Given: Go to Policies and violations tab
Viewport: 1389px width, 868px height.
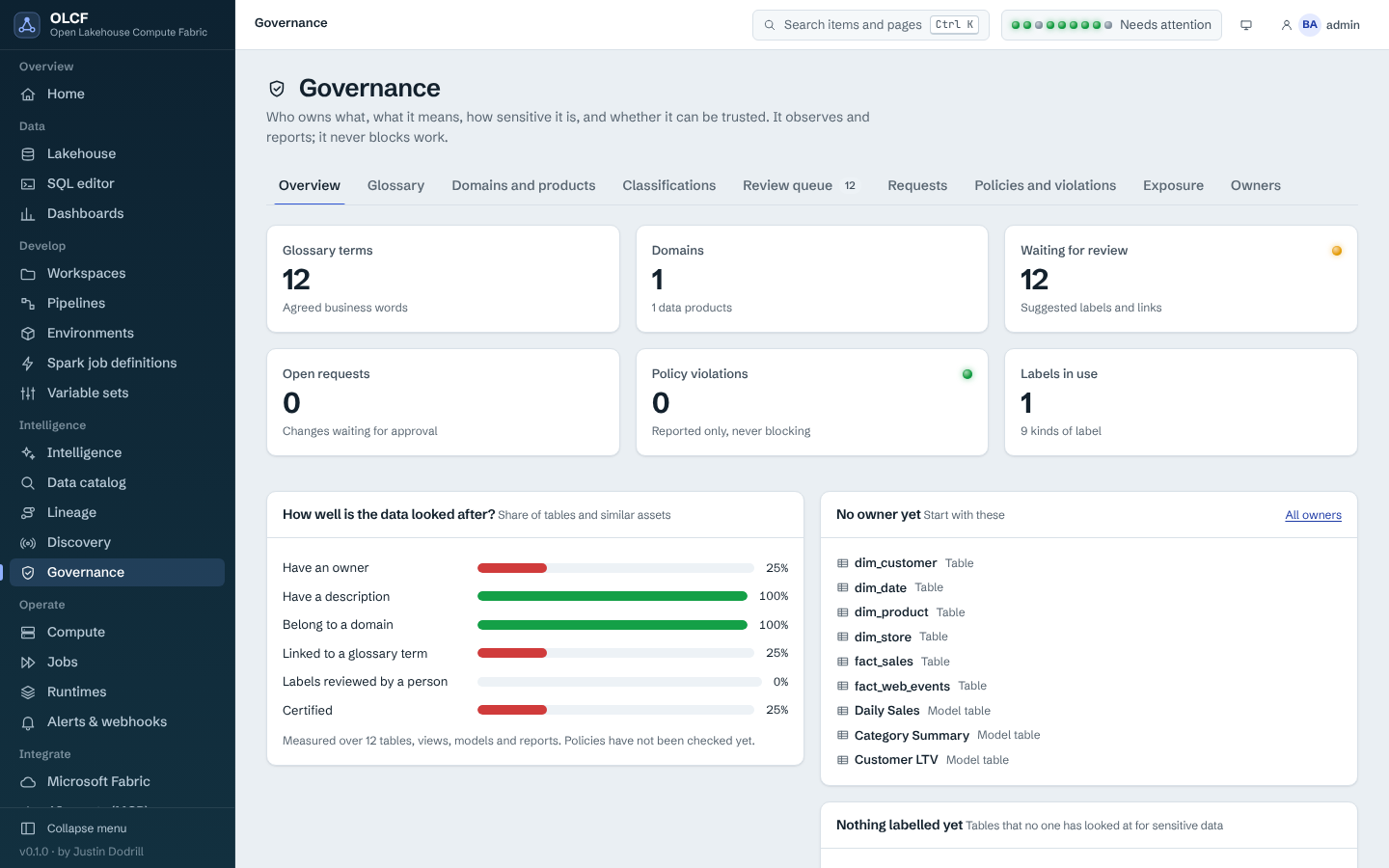Looking at the screenshot, I should [x=1046, y=185].
